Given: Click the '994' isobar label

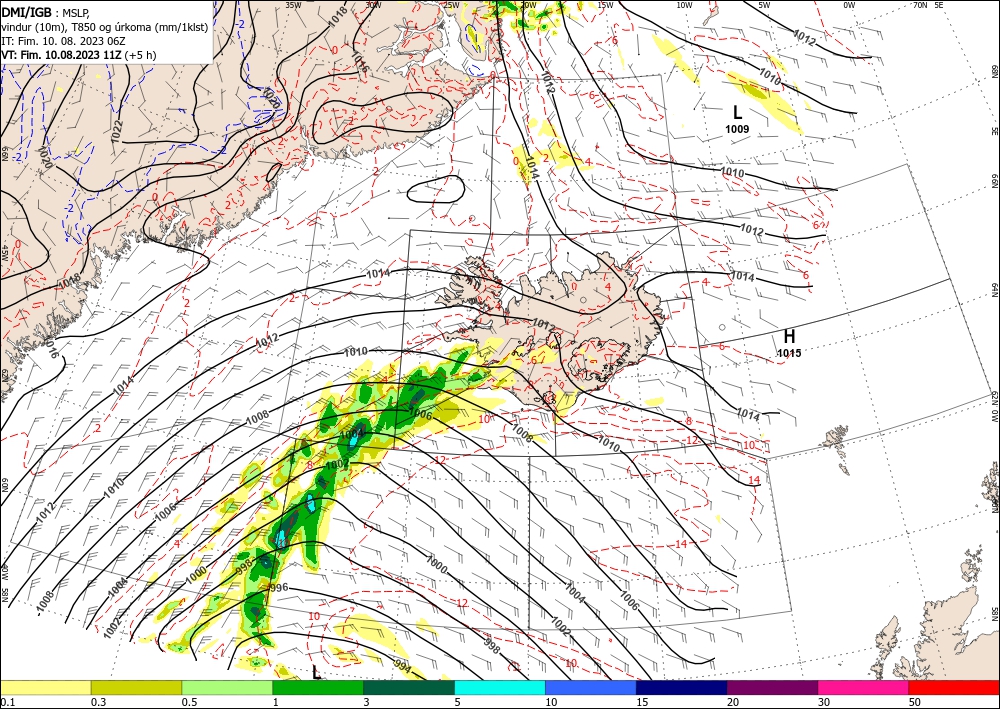Looking at the screenshot, I should tap(403, 666).
